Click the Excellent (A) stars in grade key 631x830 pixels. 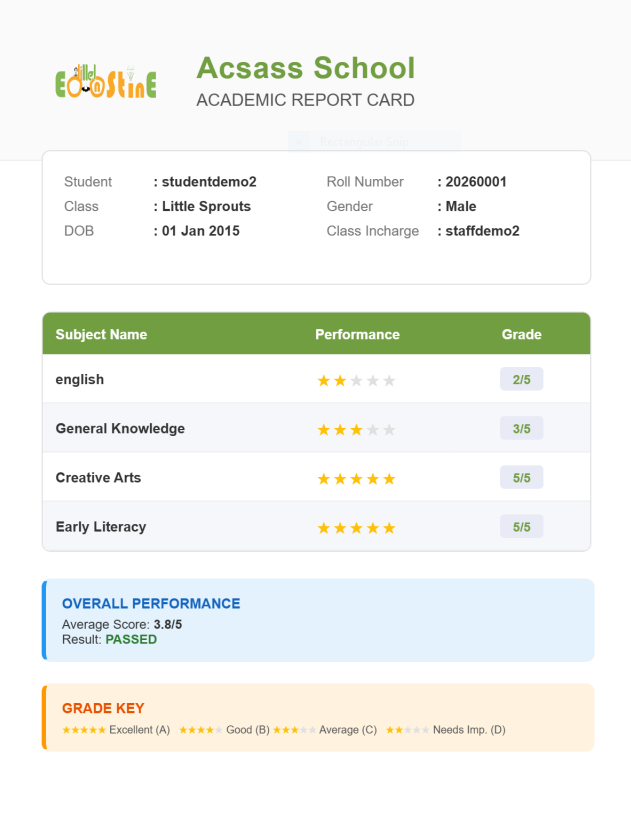coord(84,730)
